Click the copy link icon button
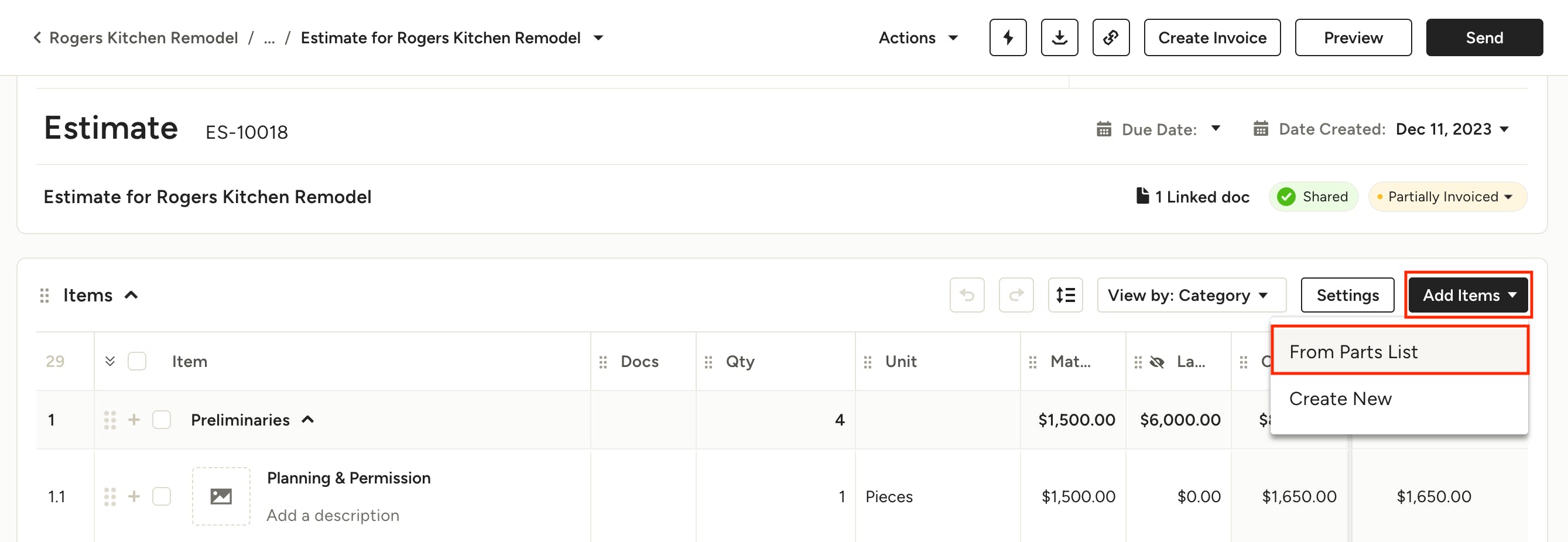The height and width of the screenshot is (542, 1568). click(x=1110, y=37)
